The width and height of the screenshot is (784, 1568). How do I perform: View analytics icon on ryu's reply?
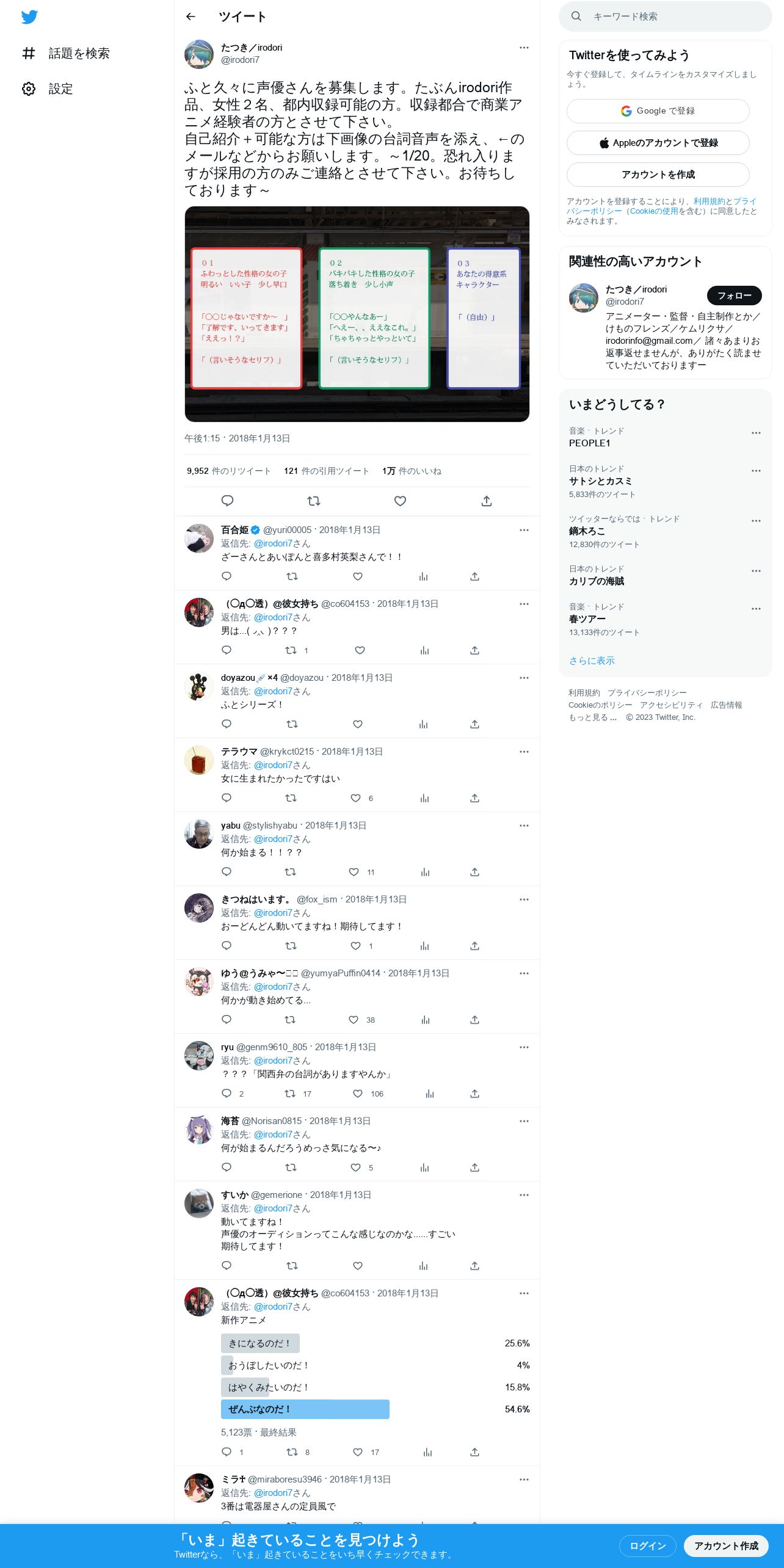coord(430,1094)
